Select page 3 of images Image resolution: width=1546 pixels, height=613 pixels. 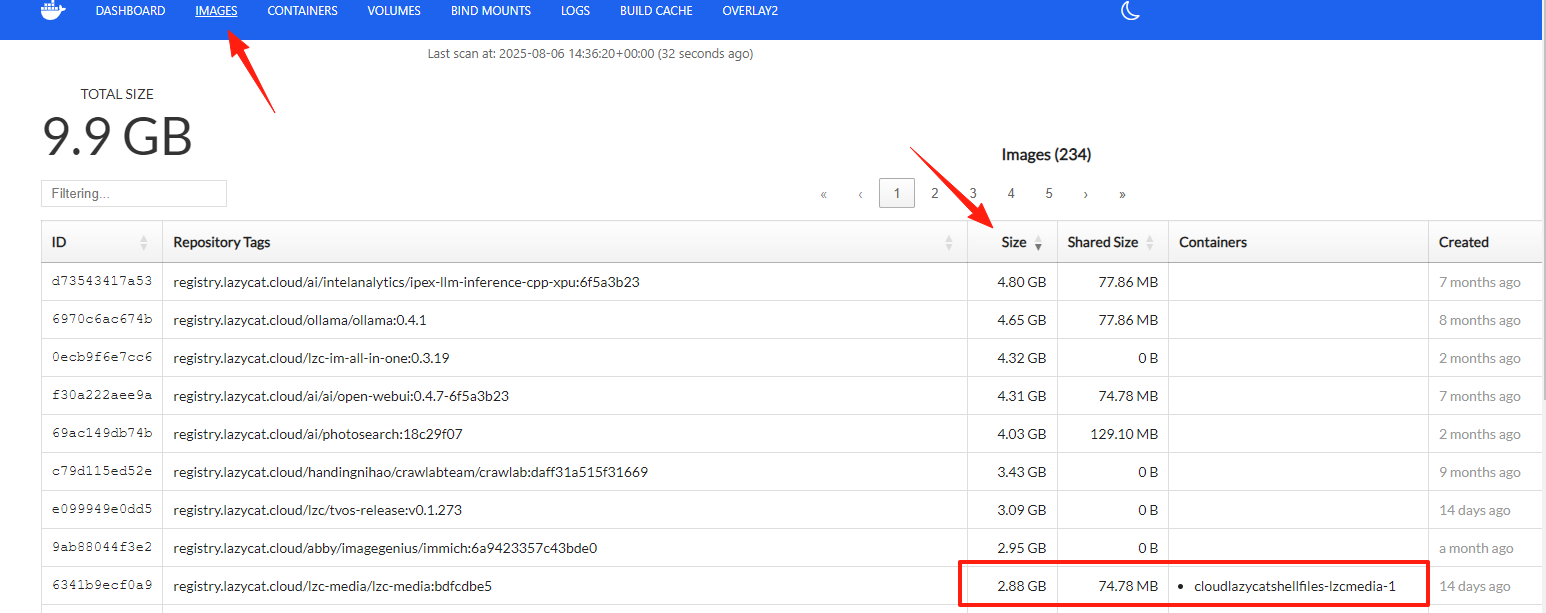pos(973,194)
